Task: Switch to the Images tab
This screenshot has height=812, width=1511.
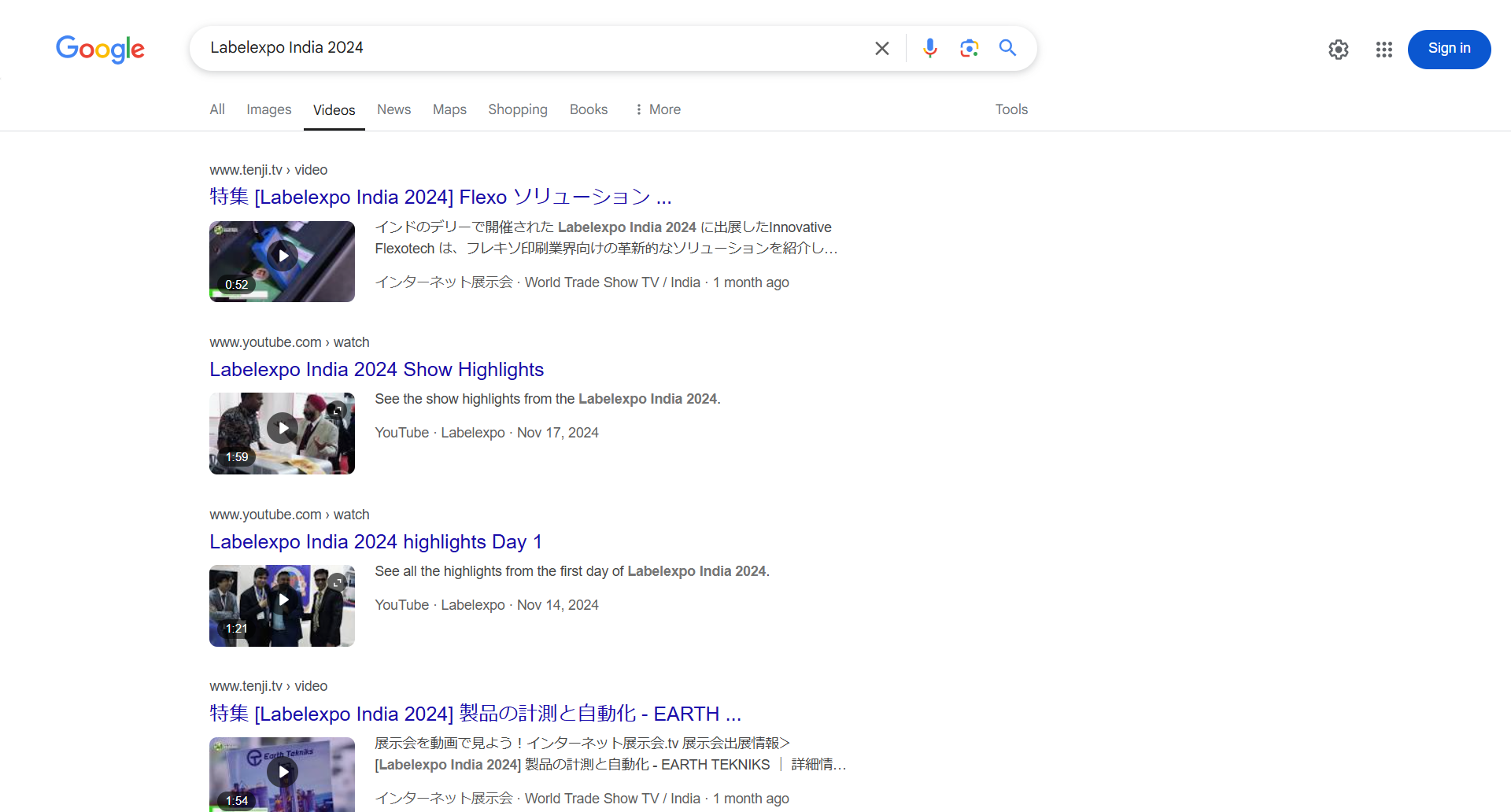Action: coord(269,109)
